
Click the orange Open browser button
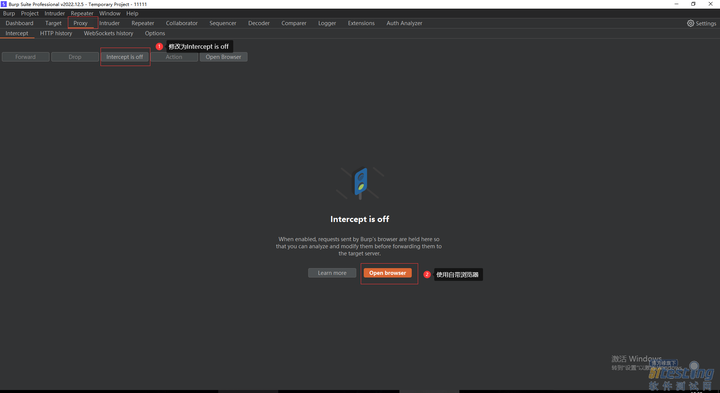pos(388,273)
